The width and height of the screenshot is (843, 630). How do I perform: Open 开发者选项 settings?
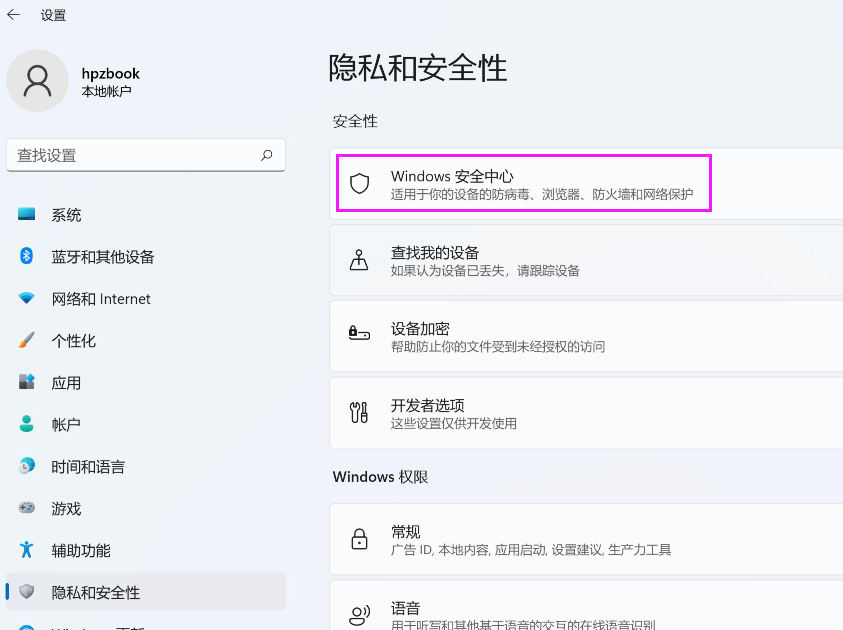(x=586, y=413)
